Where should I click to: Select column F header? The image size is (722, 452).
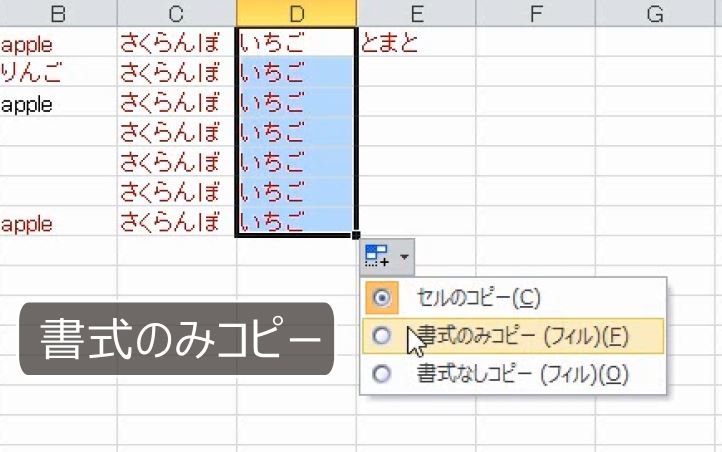536,13
